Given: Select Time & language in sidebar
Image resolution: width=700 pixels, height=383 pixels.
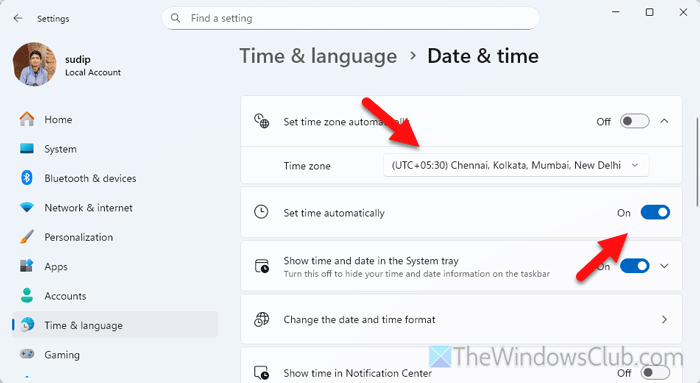Looking at the screenshot, I should tap(115, 325).
